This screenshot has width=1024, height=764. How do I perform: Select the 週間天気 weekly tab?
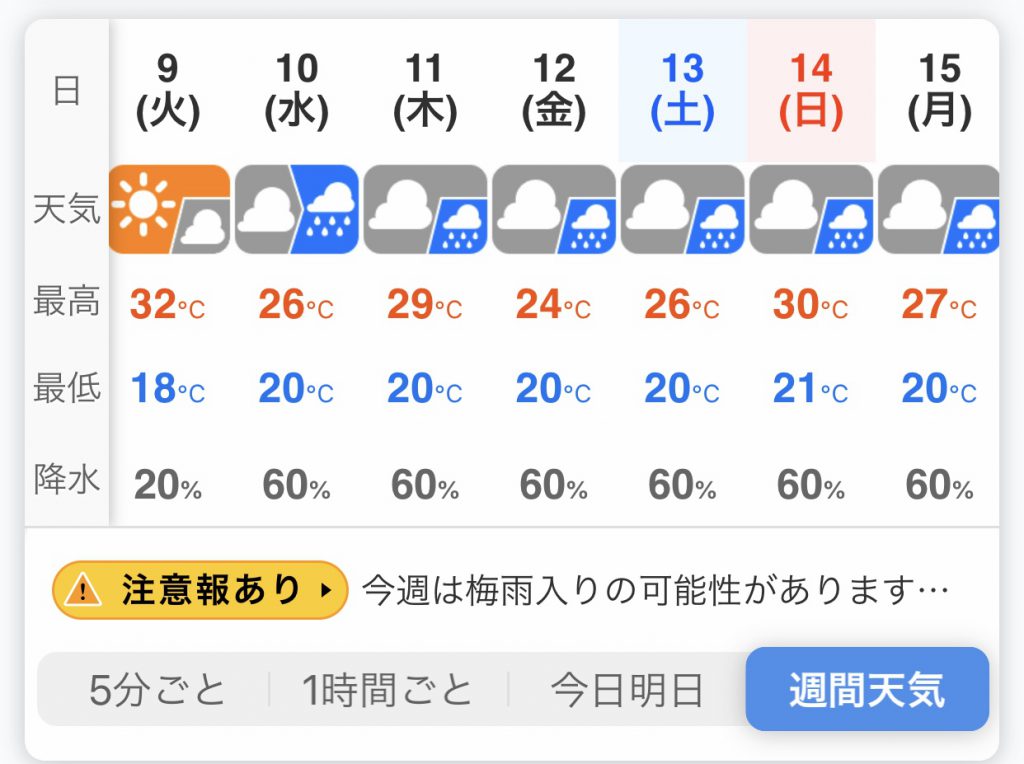click(x=867, y=691)
